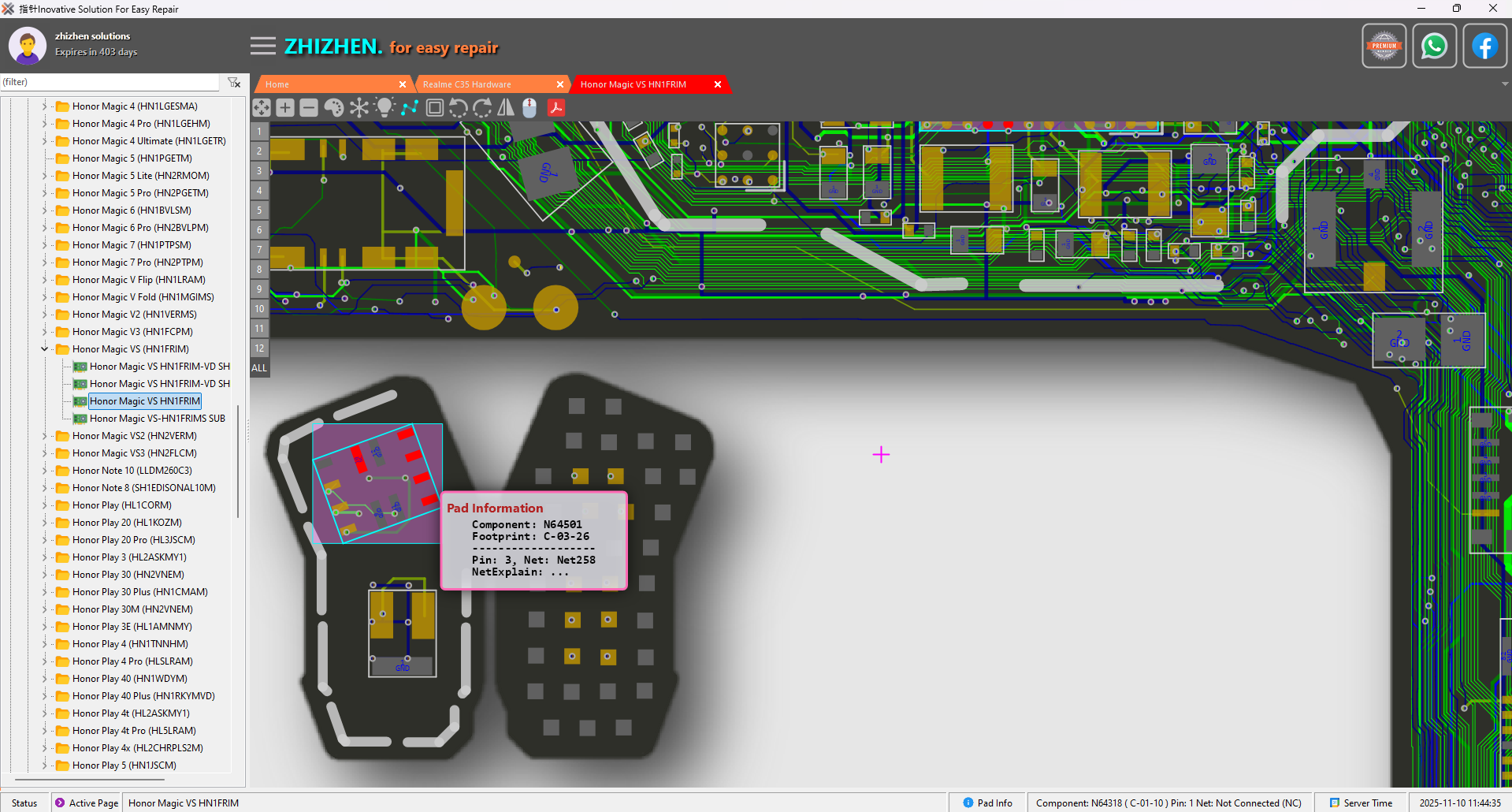Click the Premium badge icon

pos(1384,46)
